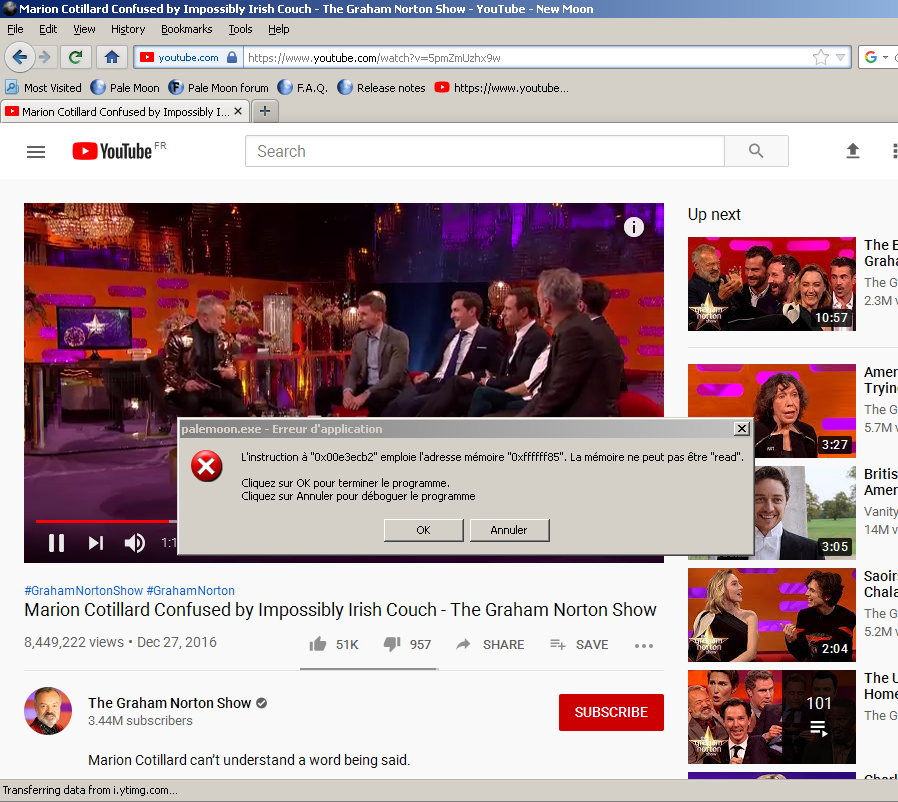Go back with the back arrow button
Screen dimensions: 898x802
pyautogui.click(x=19, y=57)
